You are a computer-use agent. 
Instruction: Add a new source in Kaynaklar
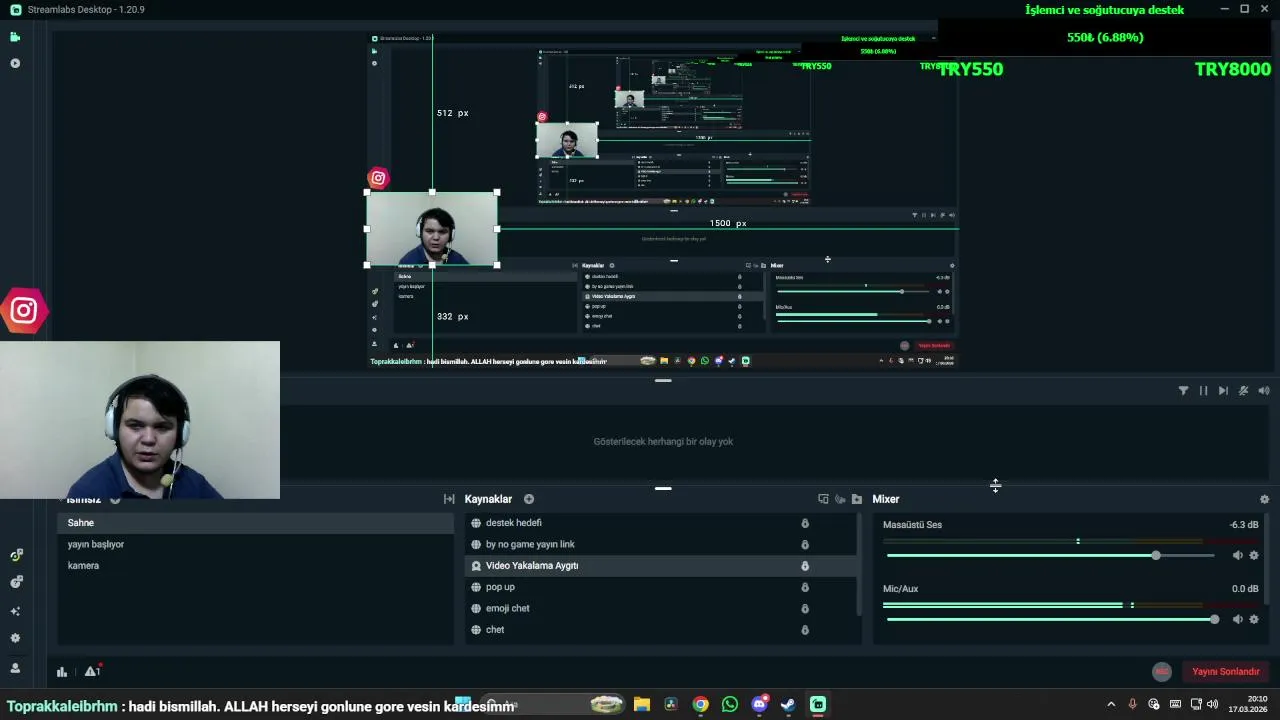529,499
